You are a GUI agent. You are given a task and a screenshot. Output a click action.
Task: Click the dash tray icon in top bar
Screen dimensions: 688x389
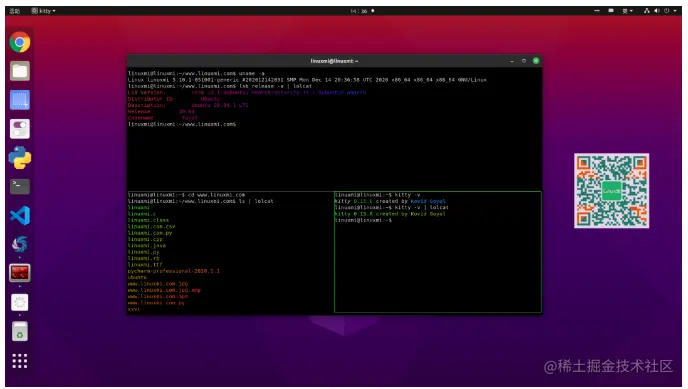point(597,11)
